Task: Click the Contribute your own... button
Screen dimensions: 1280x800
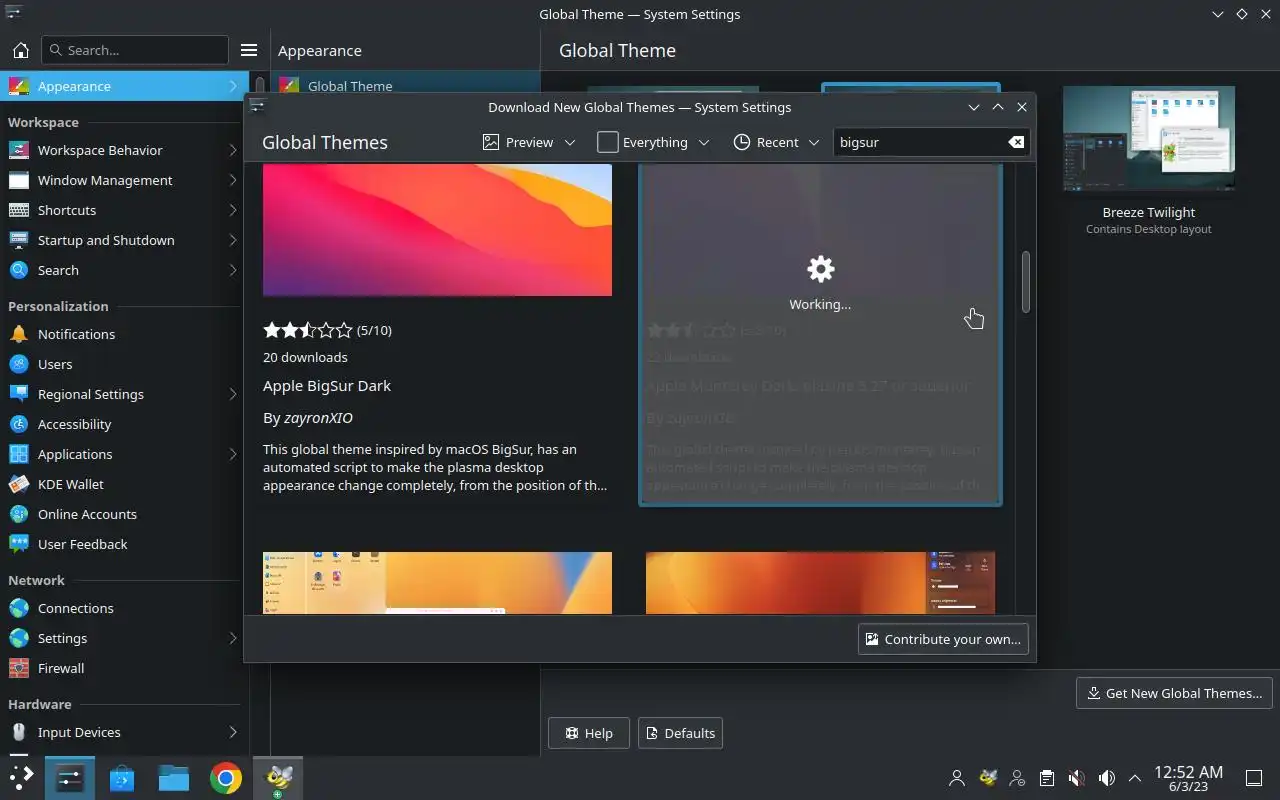Action: coord(943,639)
